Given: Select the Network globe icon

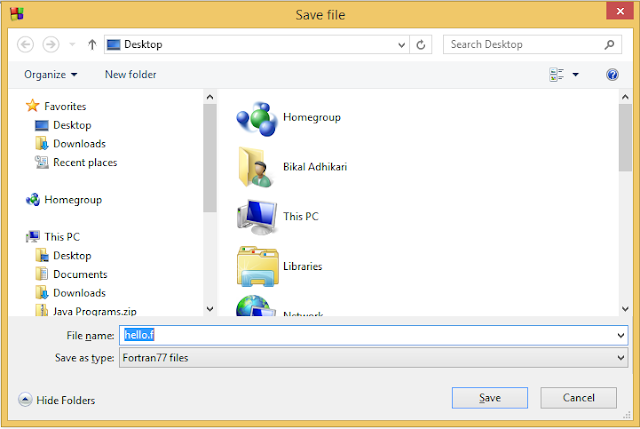Looking at the screenshot, I should coord(256,306).
